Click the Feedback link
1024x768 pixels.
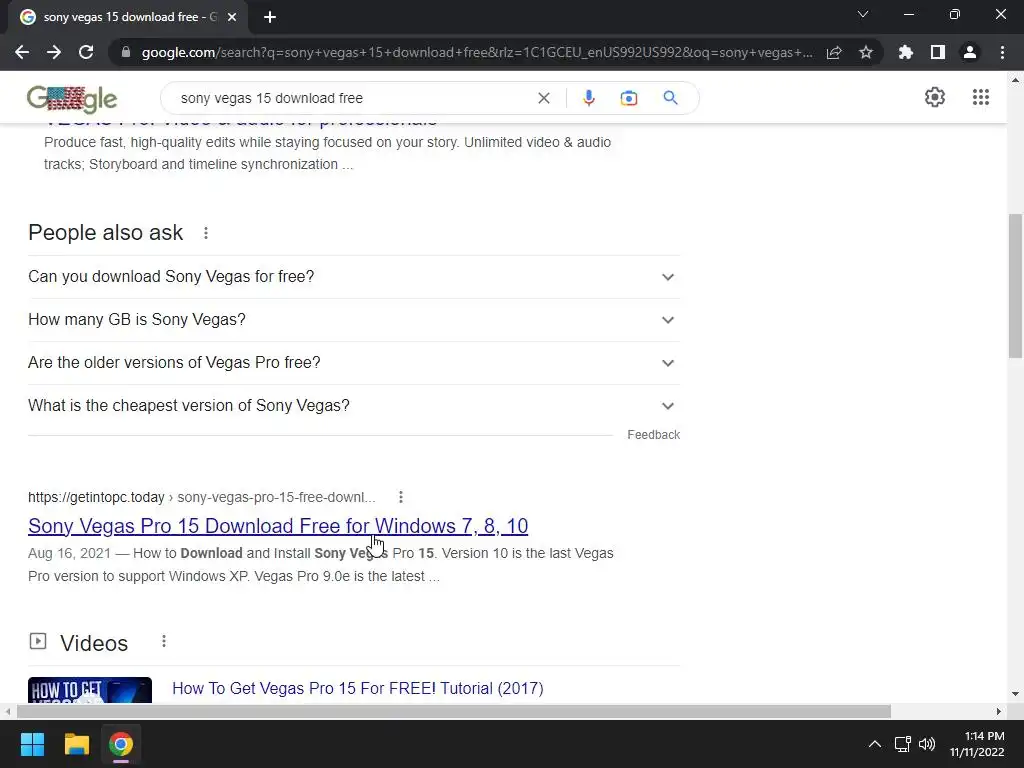[654, 435]
